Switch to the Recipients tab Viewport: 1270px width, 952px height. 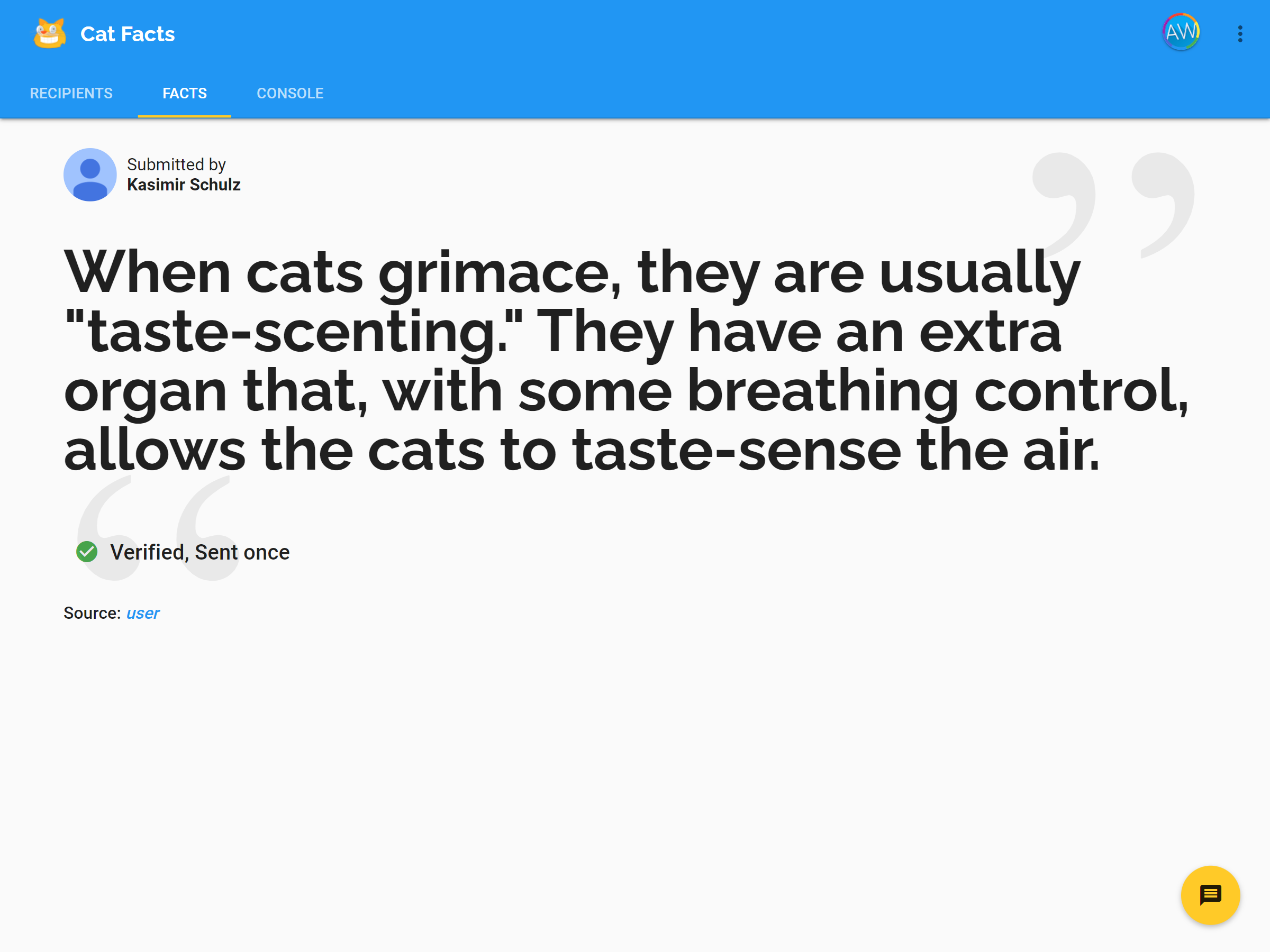click(71, 94)
